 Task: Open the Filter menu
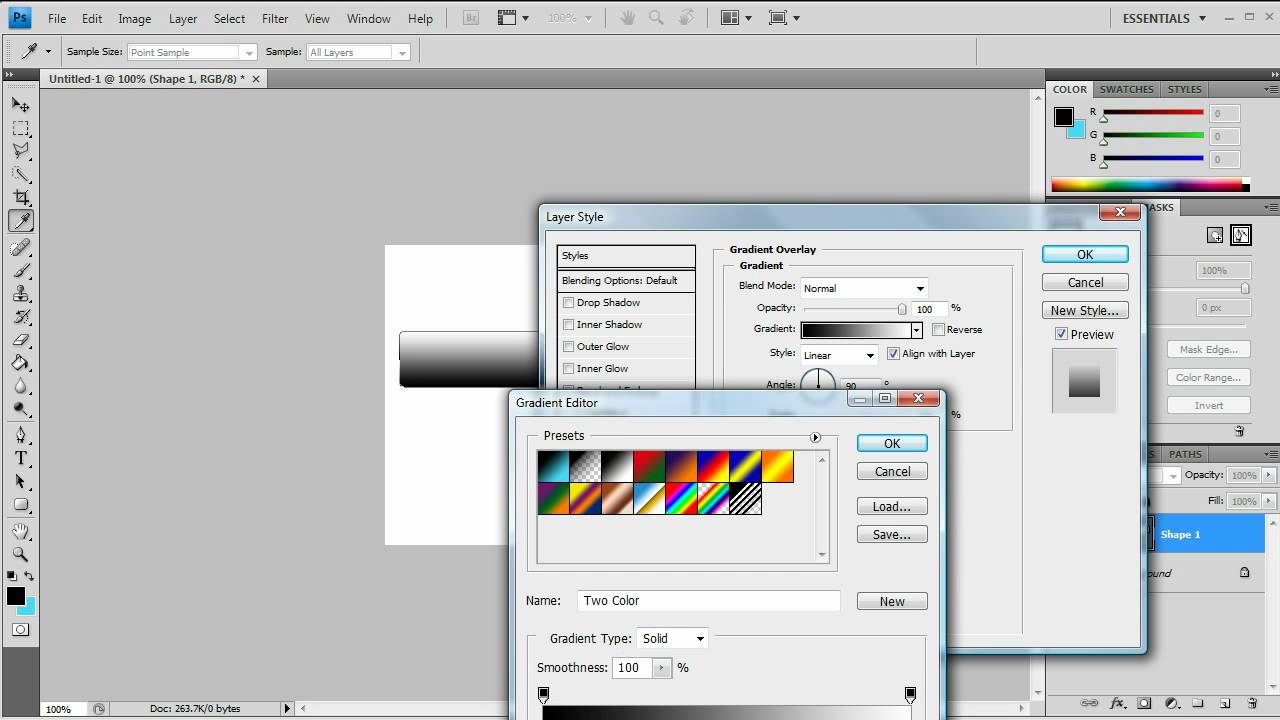coord(275,18)
